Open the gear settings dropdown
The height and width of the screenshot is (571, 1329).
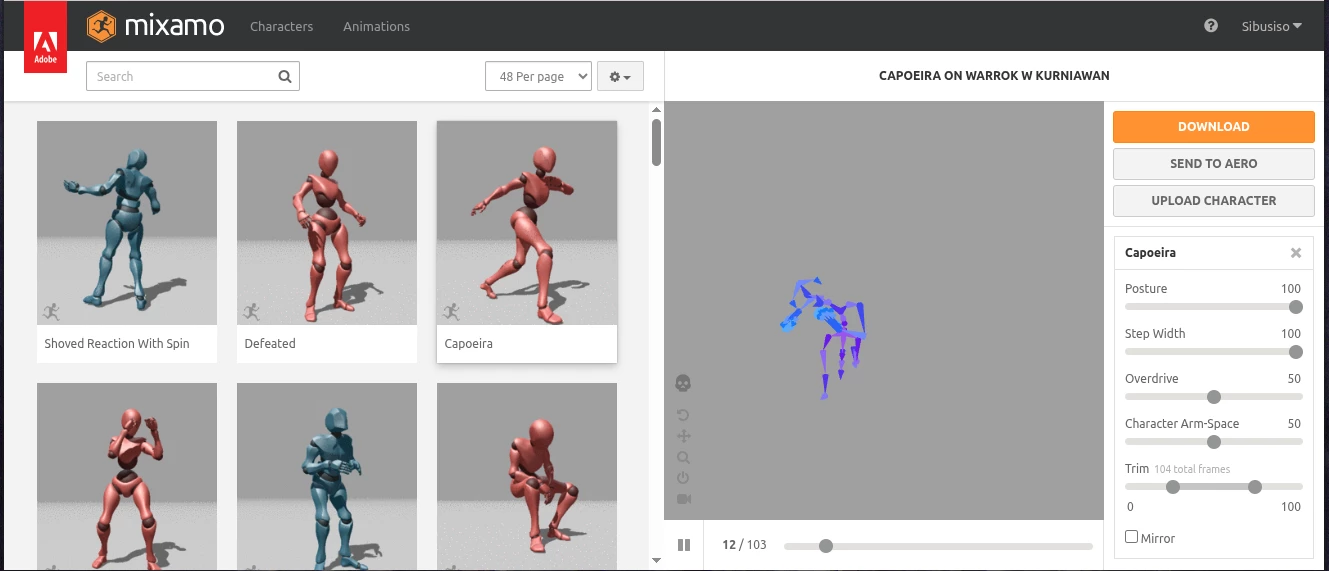[620, 76]
